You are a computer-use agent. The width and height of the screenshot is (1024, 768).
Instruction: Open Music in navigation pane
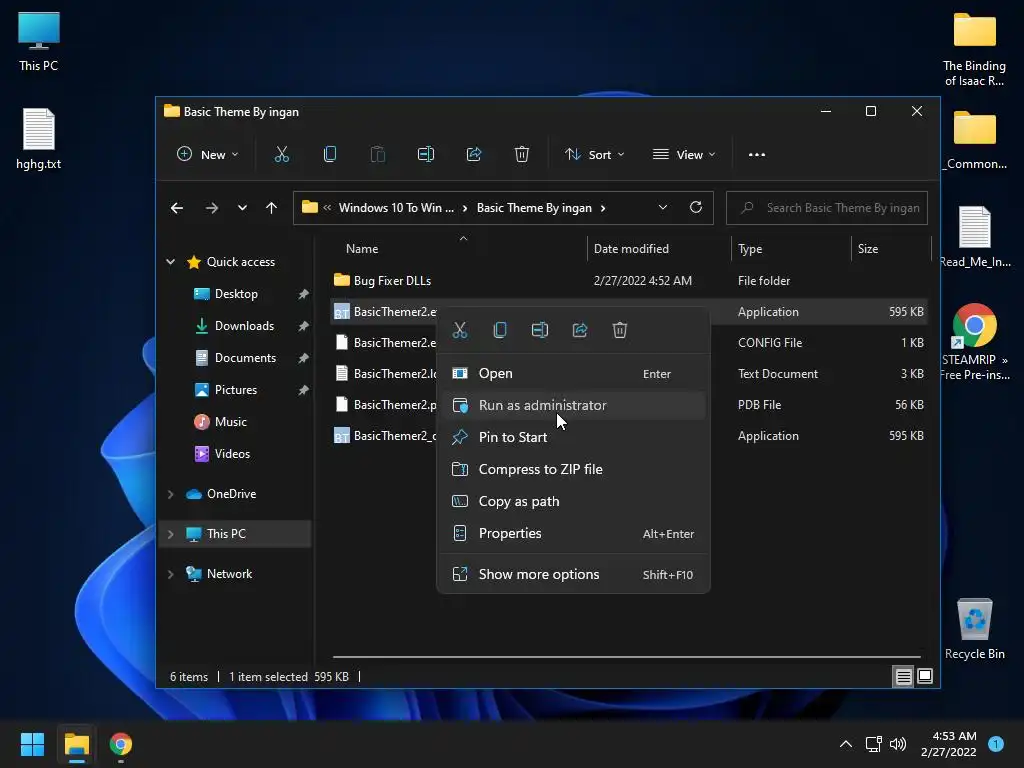pos(231,422)
